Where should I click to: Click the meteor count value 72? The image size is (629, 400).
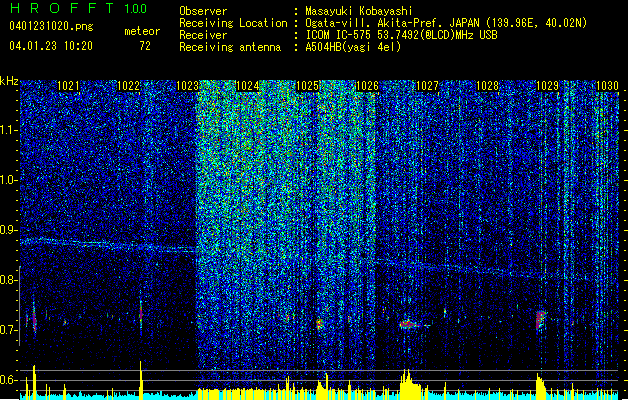coord(145,46)
